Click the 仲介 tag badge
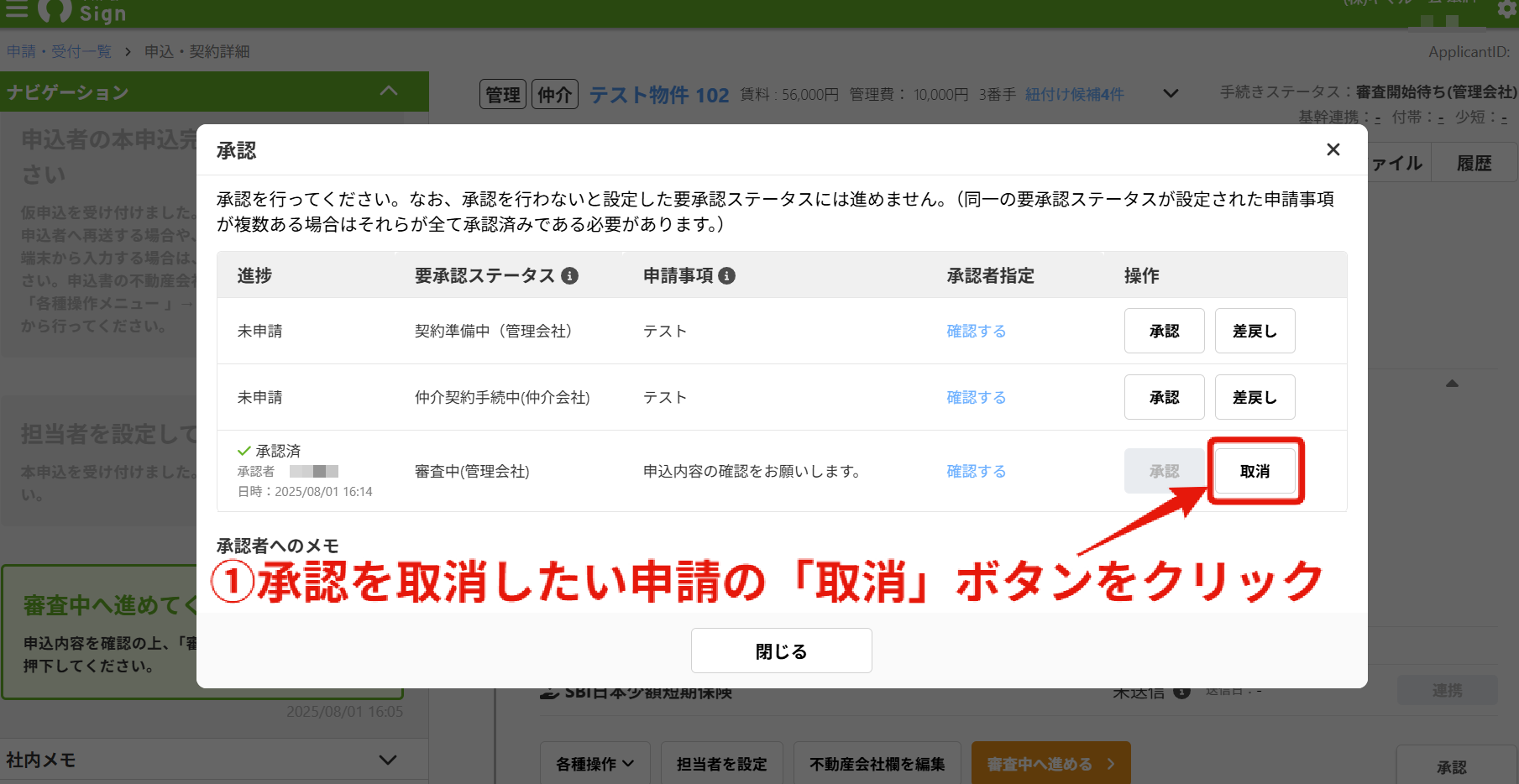Screen dimensions: 1519x784 (555, 95)
